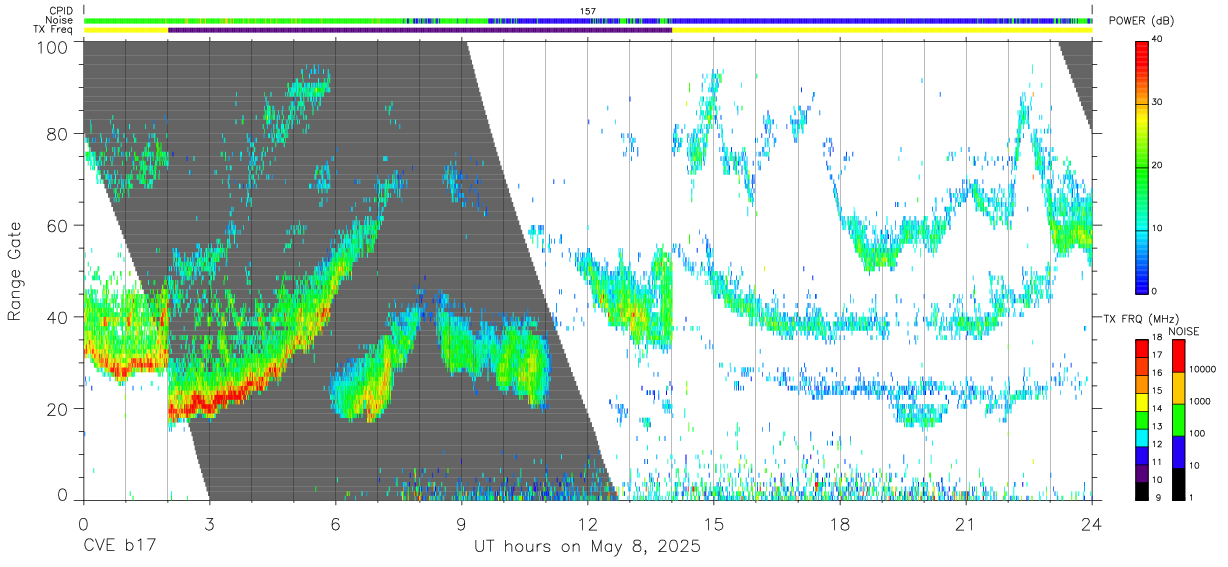Click the 13 label on TX FRQ scale

pos(1158,428)
